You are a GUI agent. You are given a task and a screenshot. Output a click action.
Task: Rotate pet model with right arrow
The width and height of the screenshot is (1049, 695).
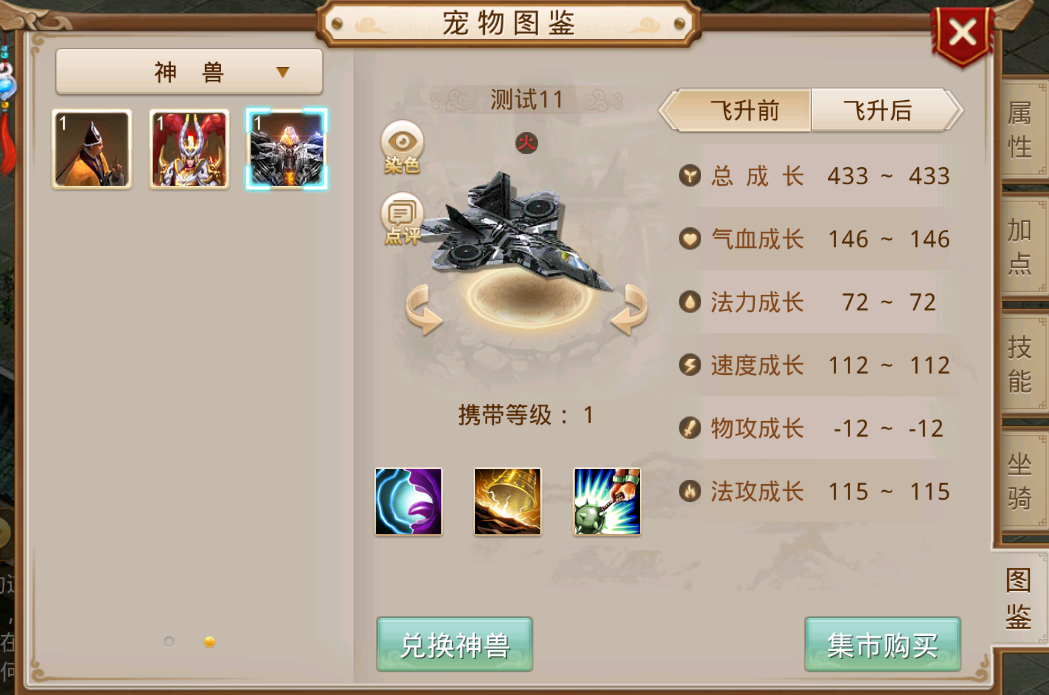(629, 309)
